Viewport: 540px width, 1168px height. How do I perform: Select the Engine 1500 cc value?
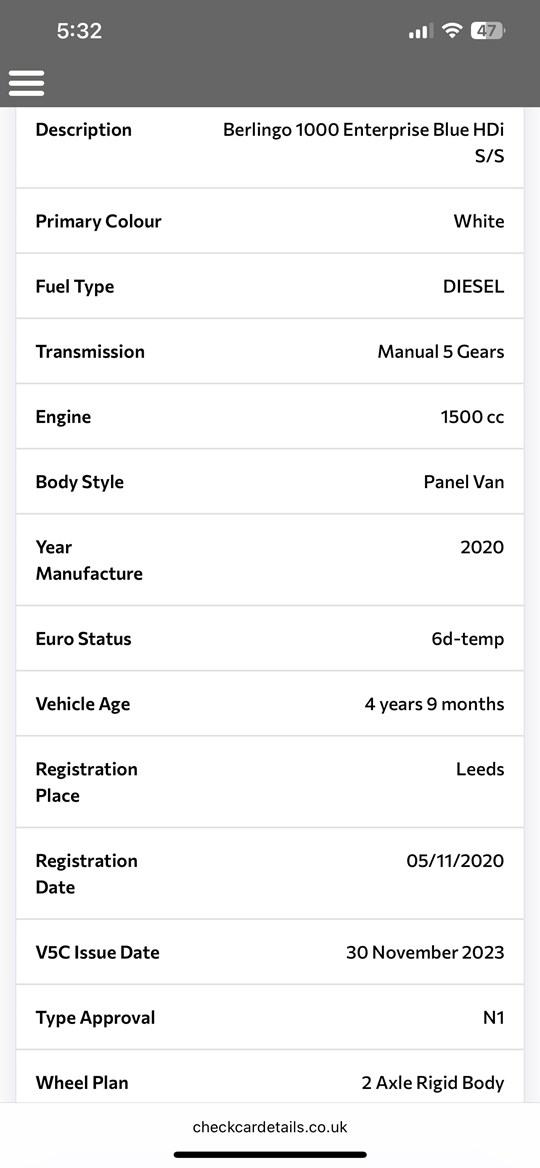coord(472,417)
